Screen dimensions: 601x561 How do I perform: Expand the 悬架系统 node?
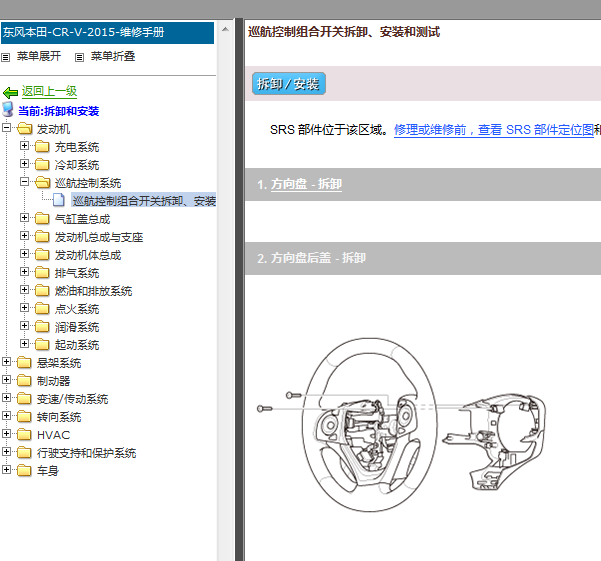coord(6,361)
